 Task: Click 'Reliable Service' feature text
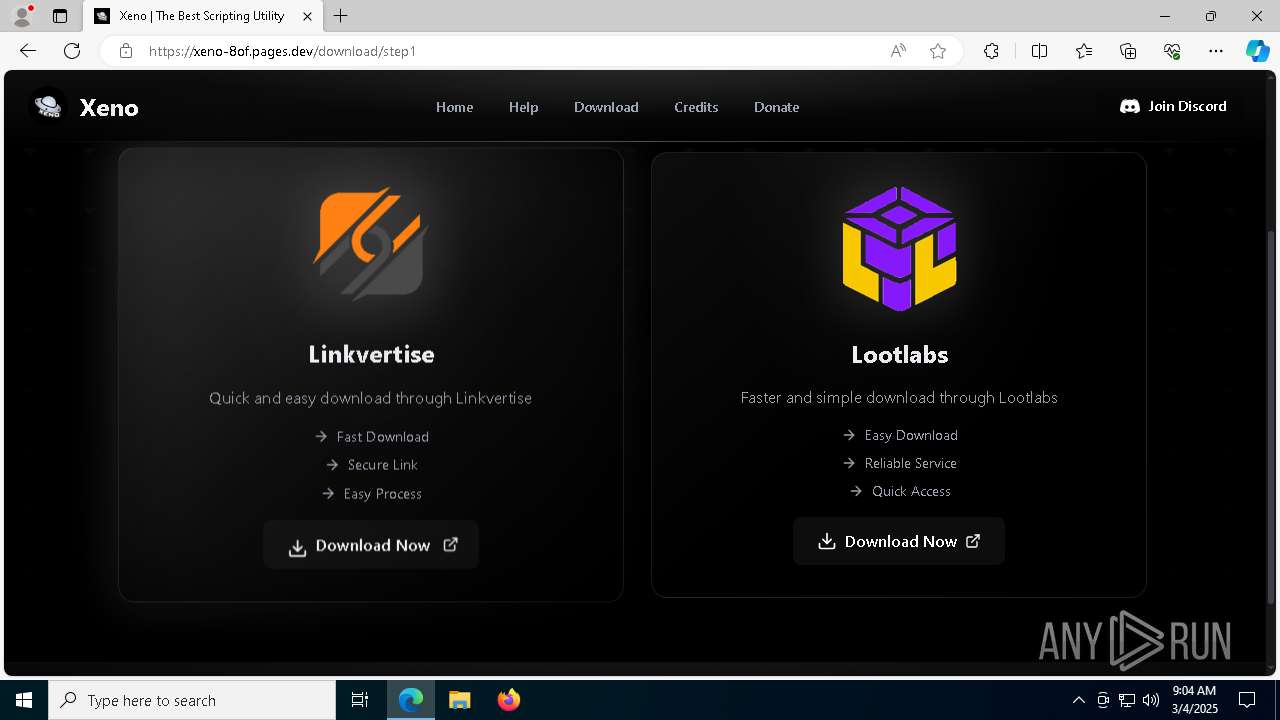[x=911, y=463]
